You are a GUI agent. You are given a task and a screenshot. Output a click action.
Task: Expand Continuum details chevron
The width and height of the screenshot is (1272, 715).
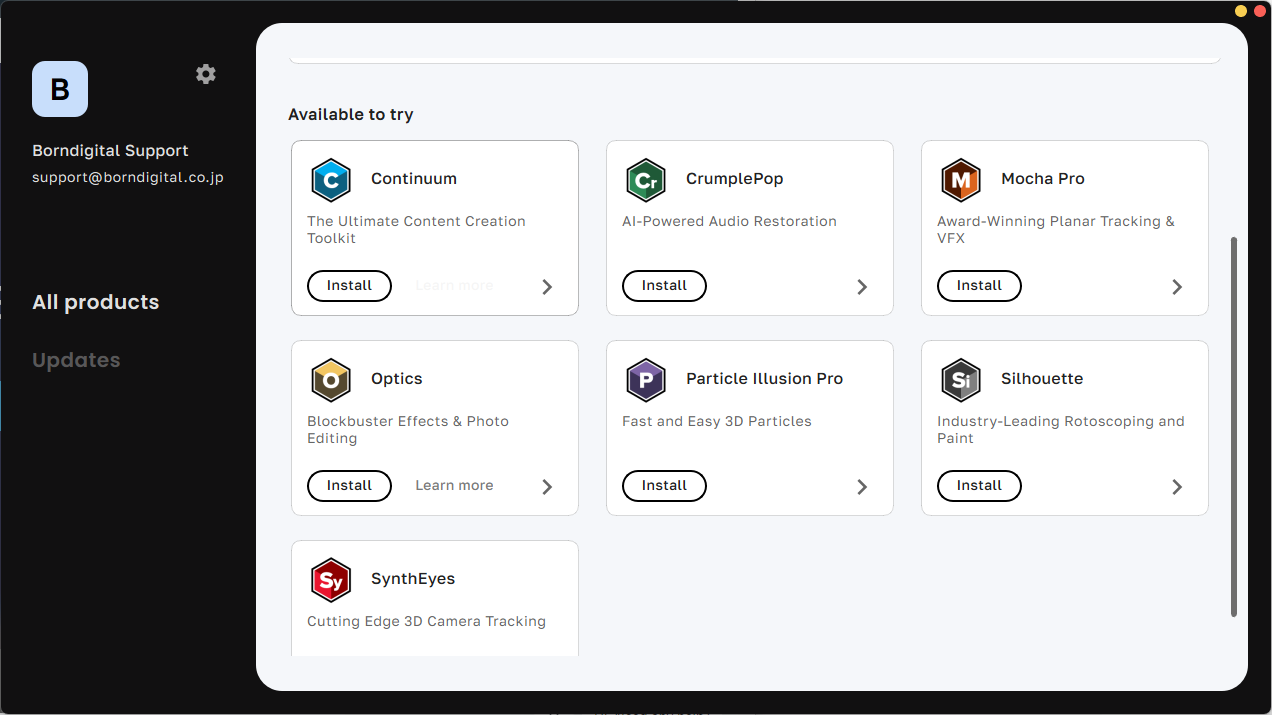coord(547,287)
